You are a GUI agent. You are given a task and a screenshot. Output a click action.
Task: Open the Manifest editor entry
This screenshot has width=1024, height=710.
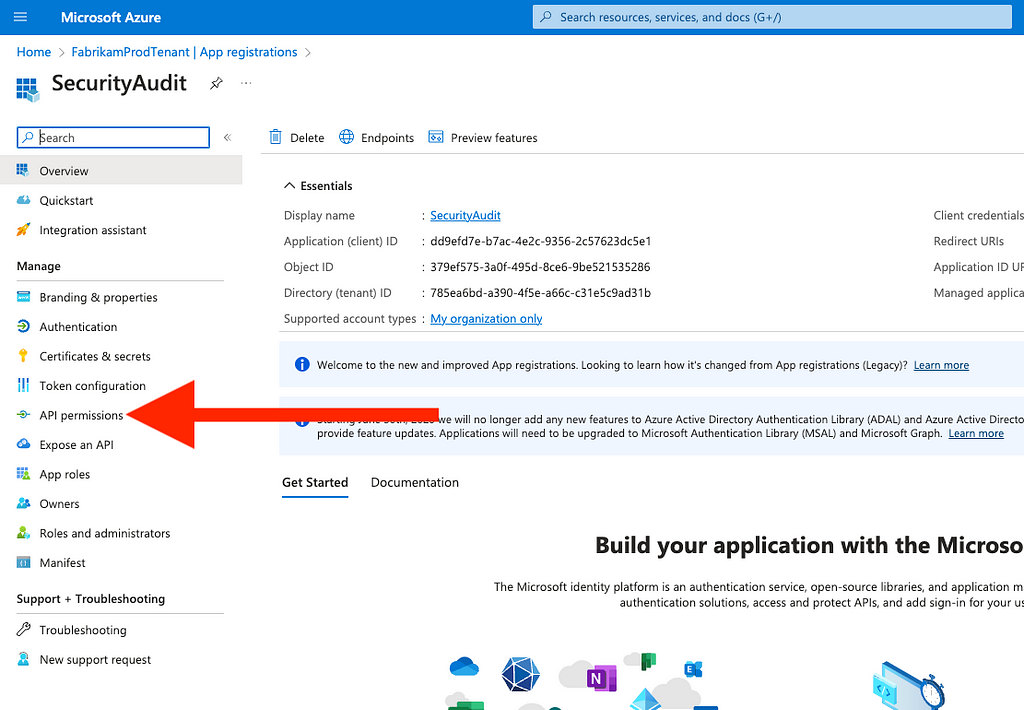click(x=62, y=562)
